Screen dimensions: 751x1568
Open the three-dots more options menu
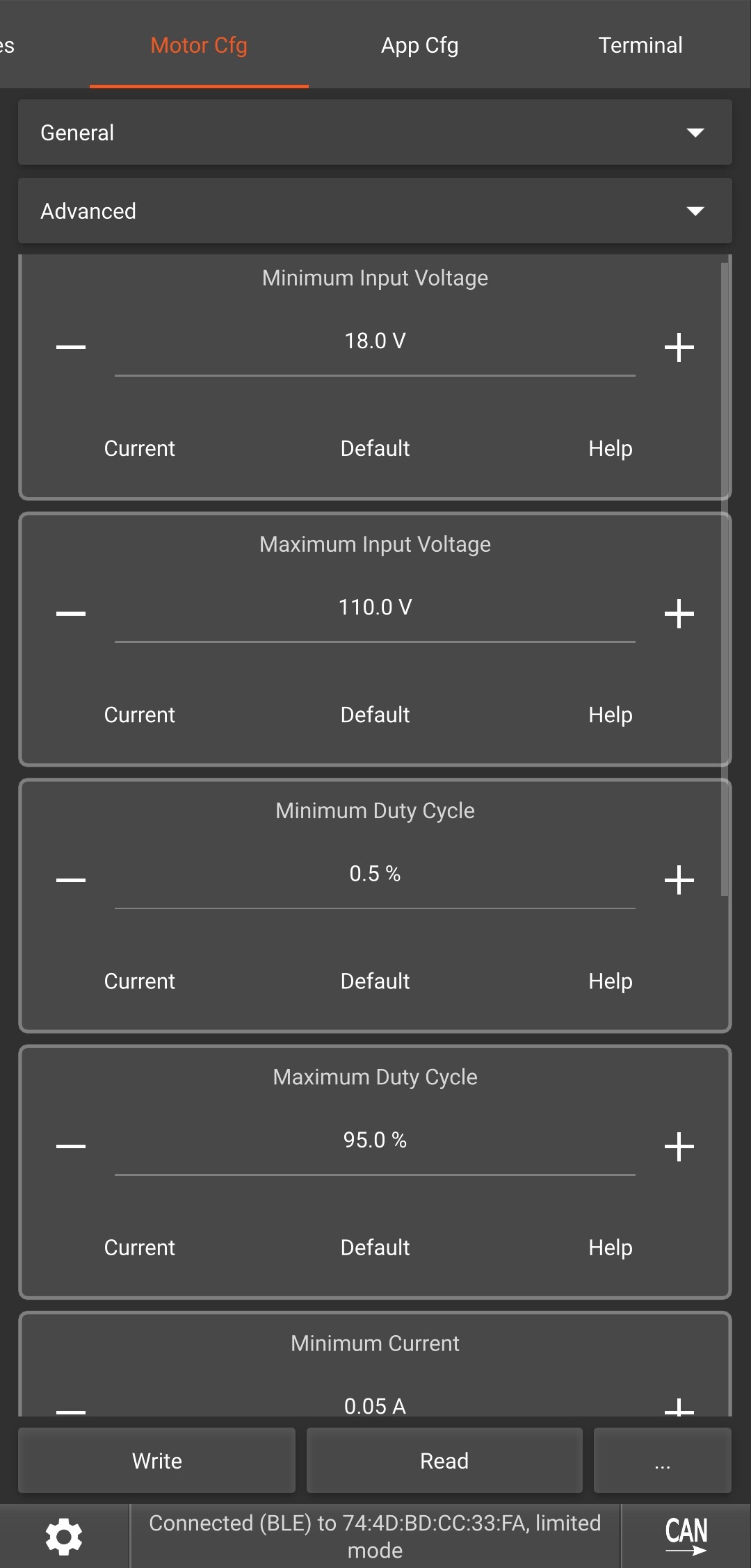662,1460
